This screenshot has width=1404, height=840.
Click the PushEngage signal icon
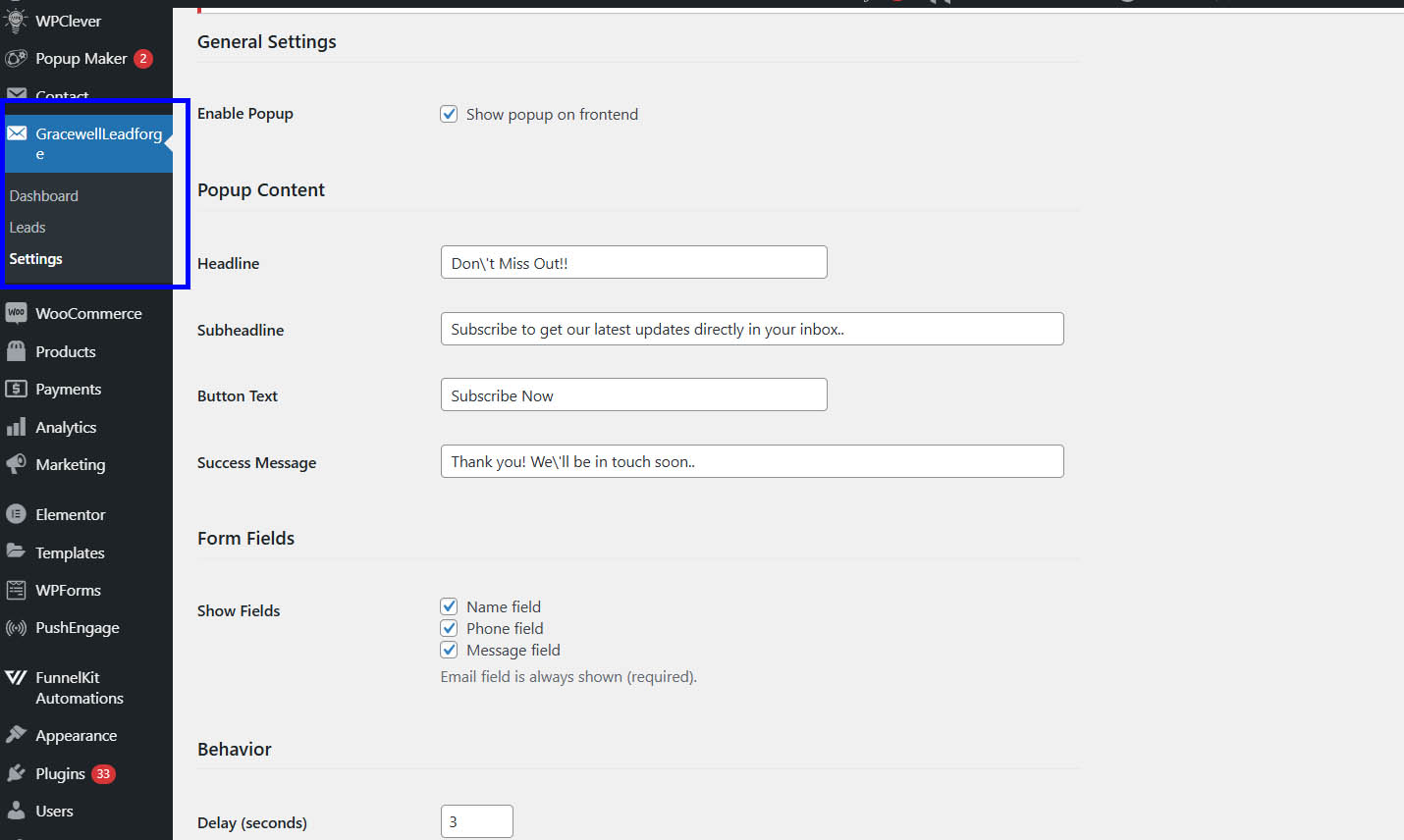pos(16,628)
